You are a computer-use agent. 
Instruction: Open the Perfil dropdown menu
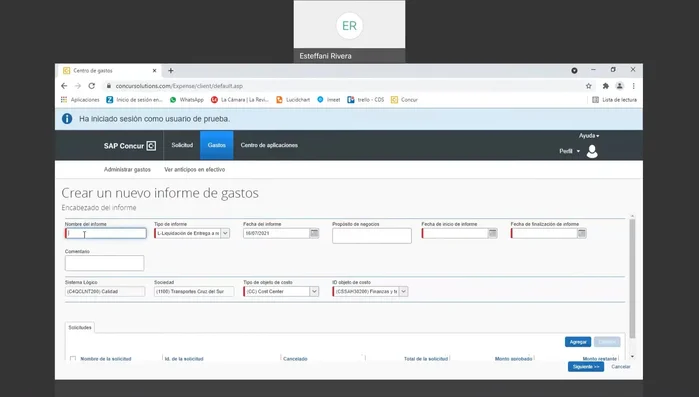[x=570, y=151]
